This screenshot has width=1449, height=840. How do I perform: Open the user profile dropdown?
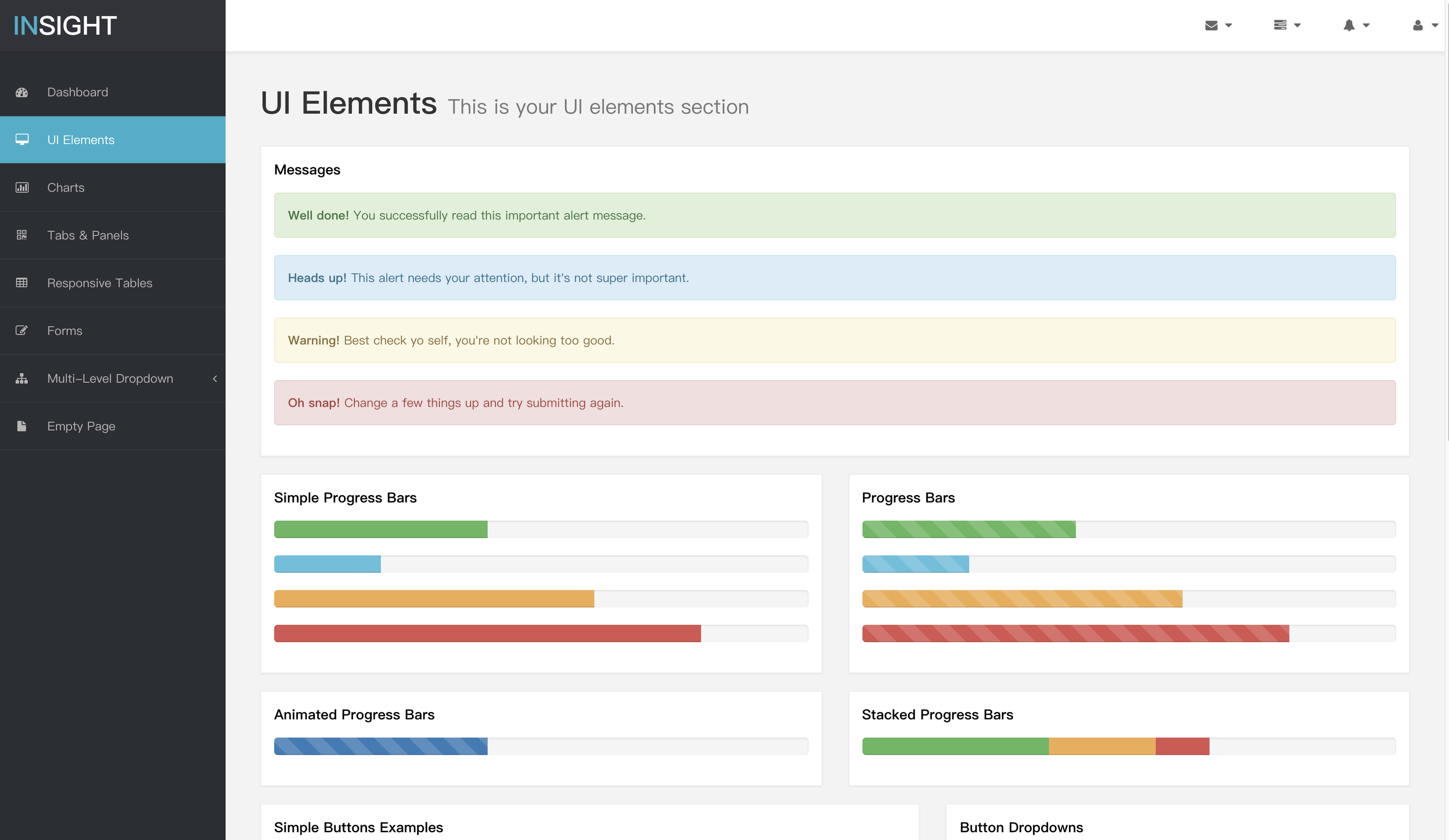[1424, 25]
